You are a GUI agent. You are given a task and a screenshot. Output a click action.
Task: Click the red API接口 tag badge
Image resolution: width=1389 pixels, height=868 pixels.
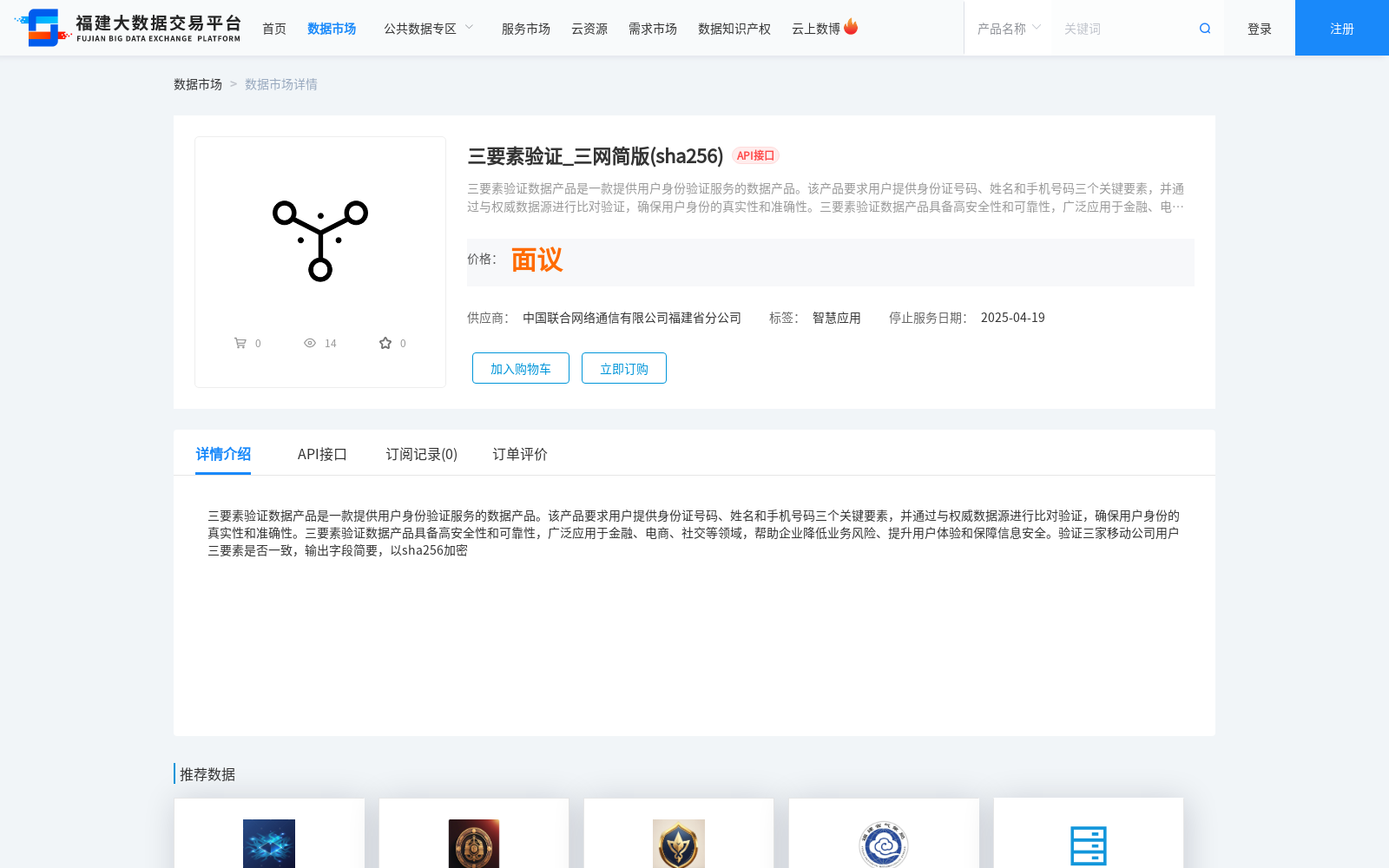coord(755,155)
